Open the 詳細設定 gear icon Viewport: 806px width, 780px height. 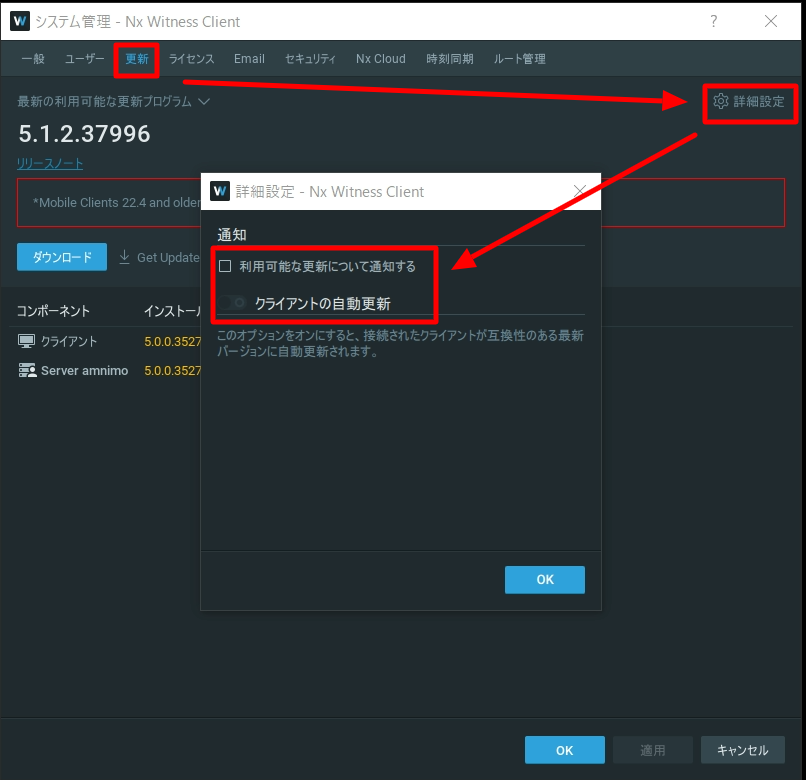click(721, 101)
